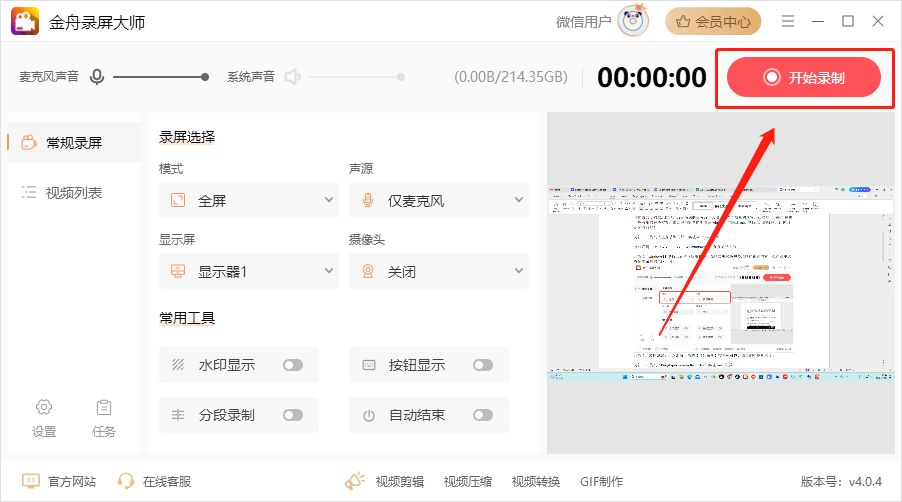Screen dimensions: 902x502
Task: Enable the 分段录制 switch
Action: [x=293, y=415]
